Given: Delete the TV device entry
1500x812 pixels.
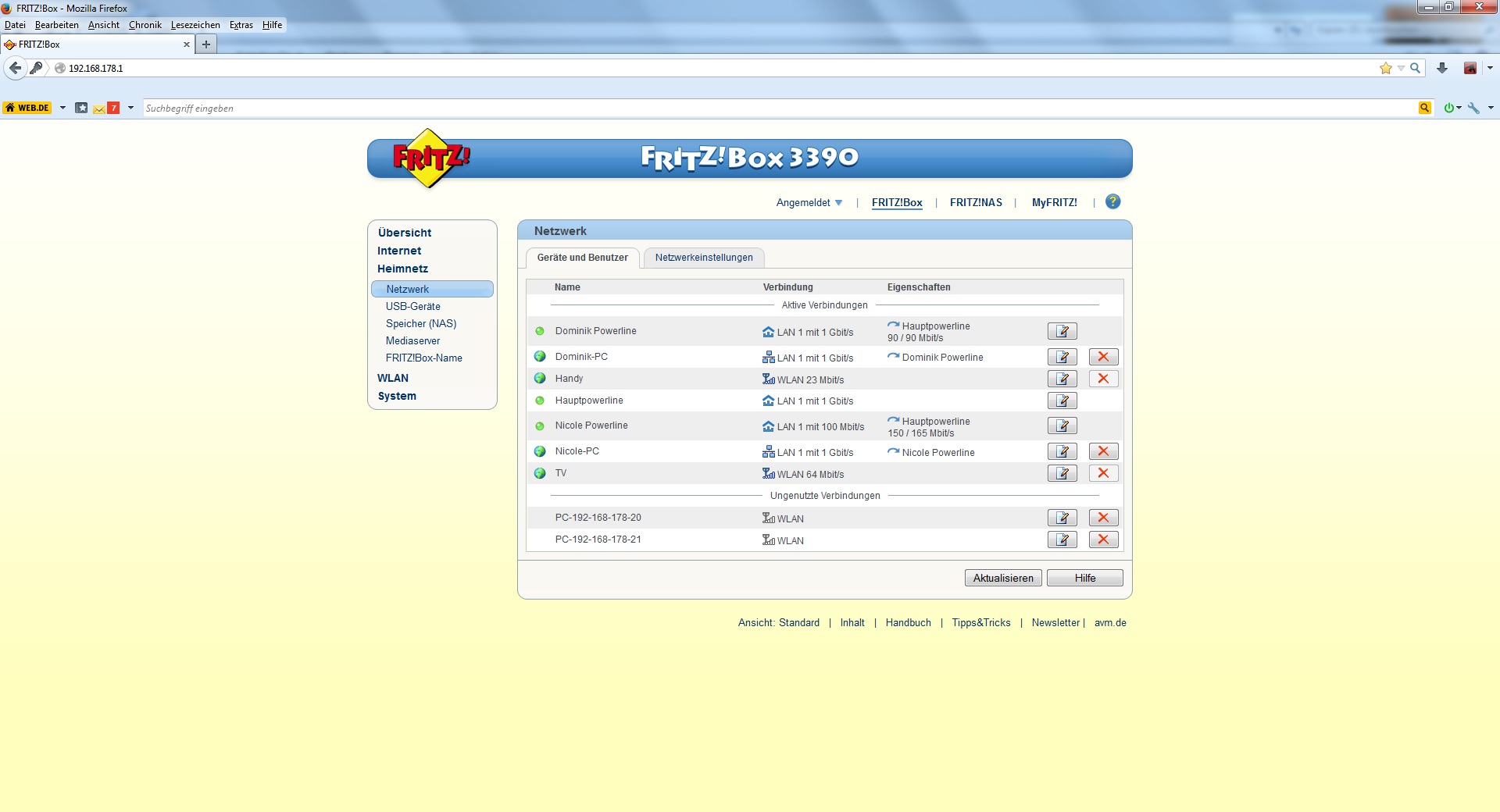Looking at the screenshot, I should click(1103, 473).
